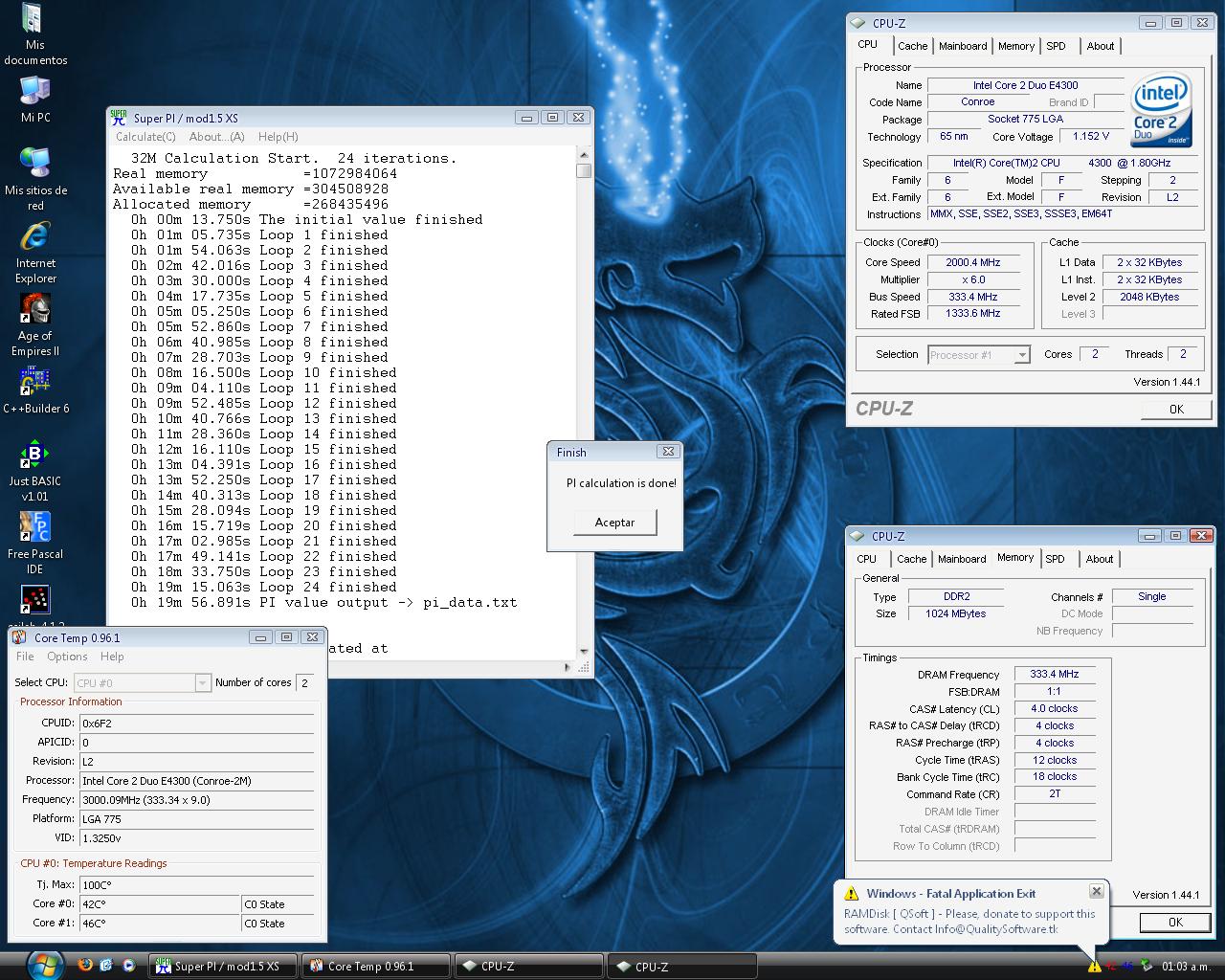This screenshot has width=1225, height=980.
Task: Open the Mis documentos desktop icon
Action: pos(34,34)
